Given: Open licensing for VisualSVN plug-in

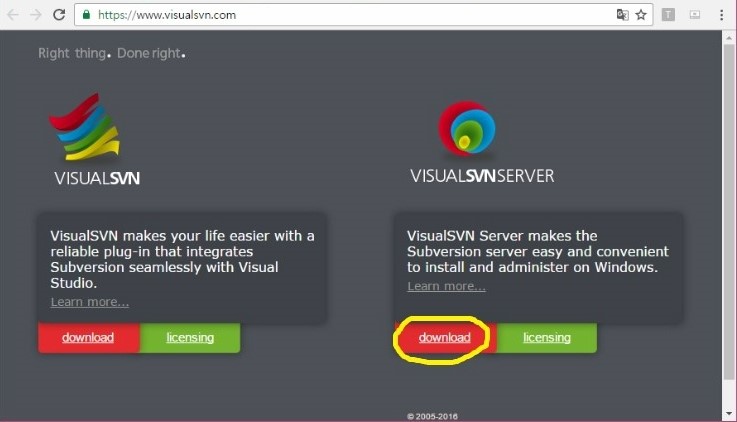Looking at the screenshot, I should pyautogui.click(x=190, y=337).
